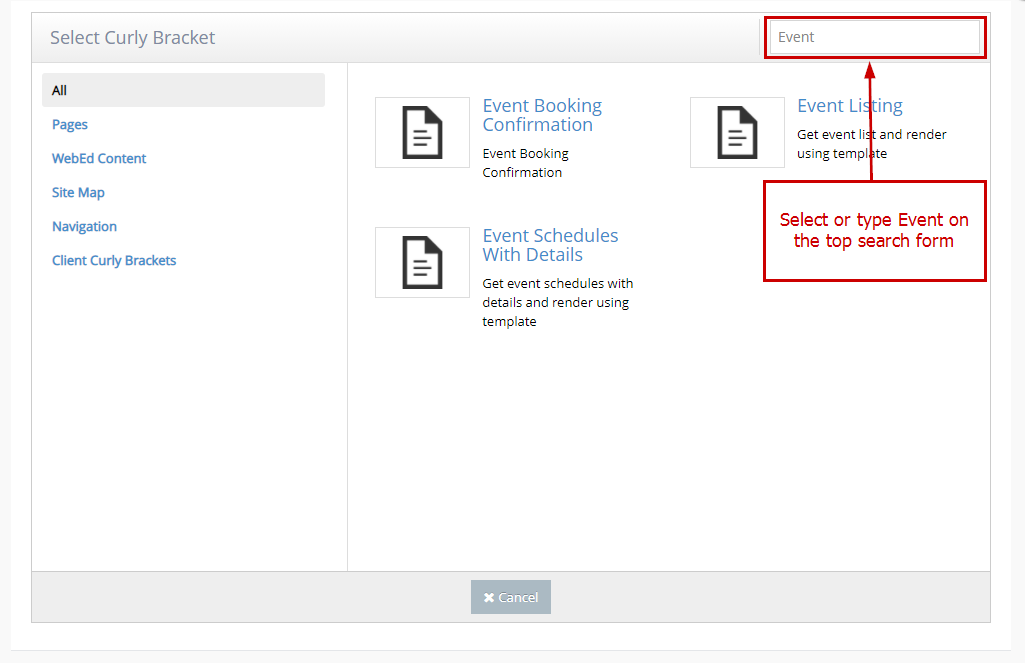Click the 'Get event schedules with details' description
This screenshot has width=1025, height=663.
(557, 302)
